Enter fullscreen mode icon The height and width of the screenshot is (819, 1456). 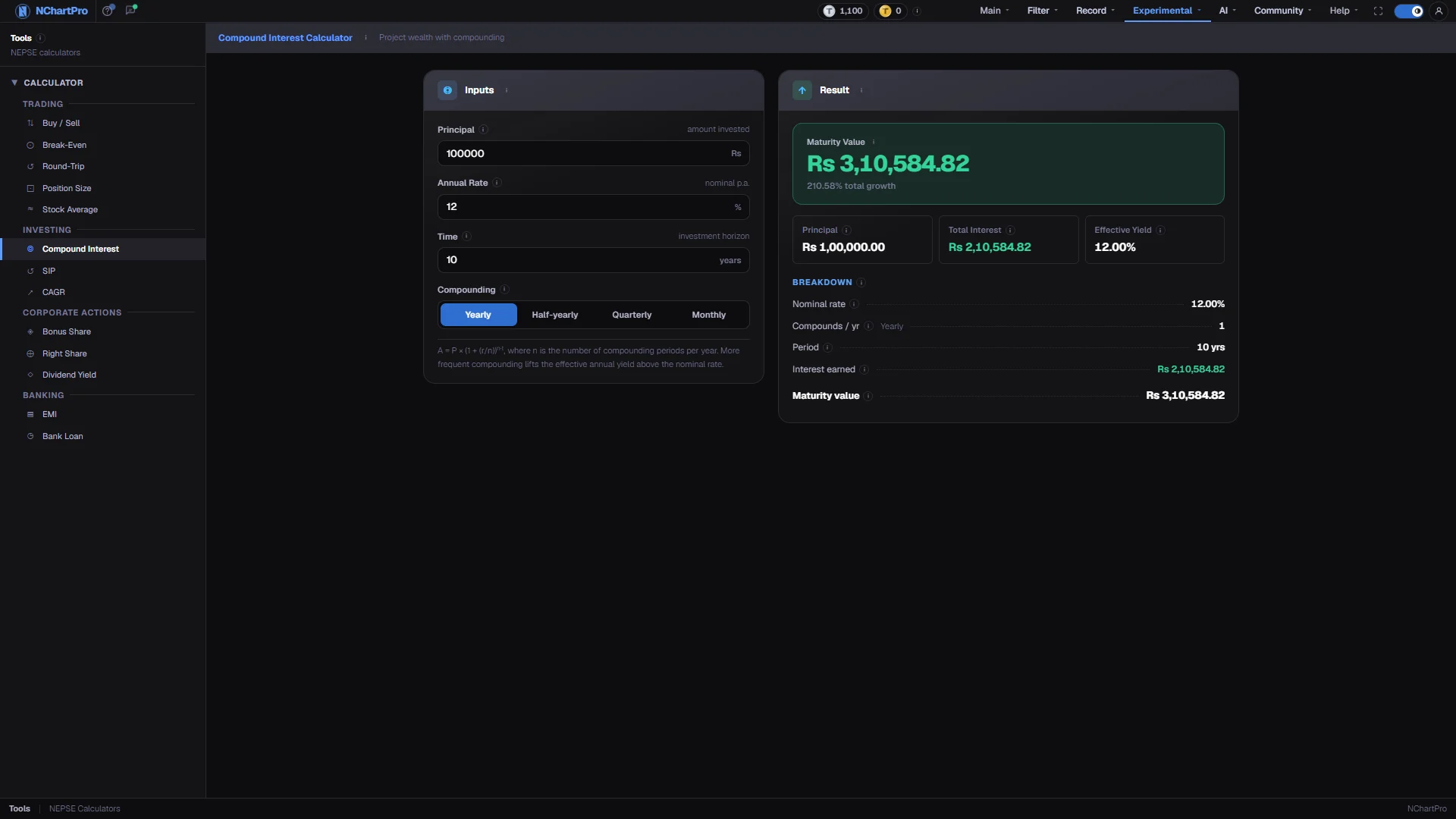1378,11
